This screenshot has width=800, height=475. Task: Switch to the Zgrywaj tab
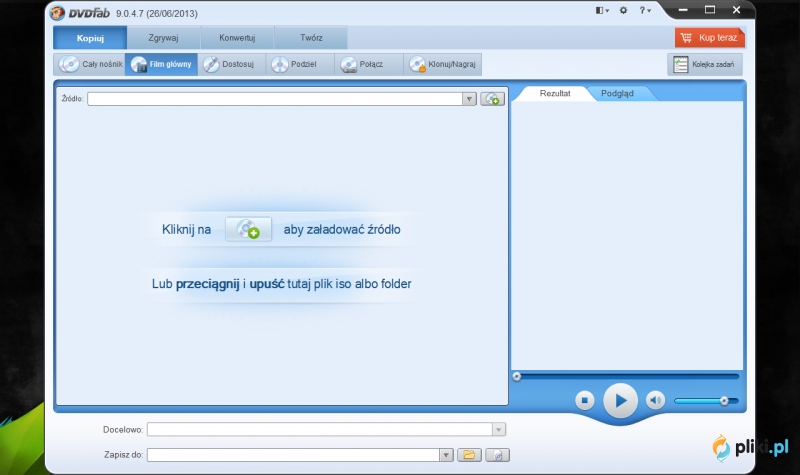[163, 38]
